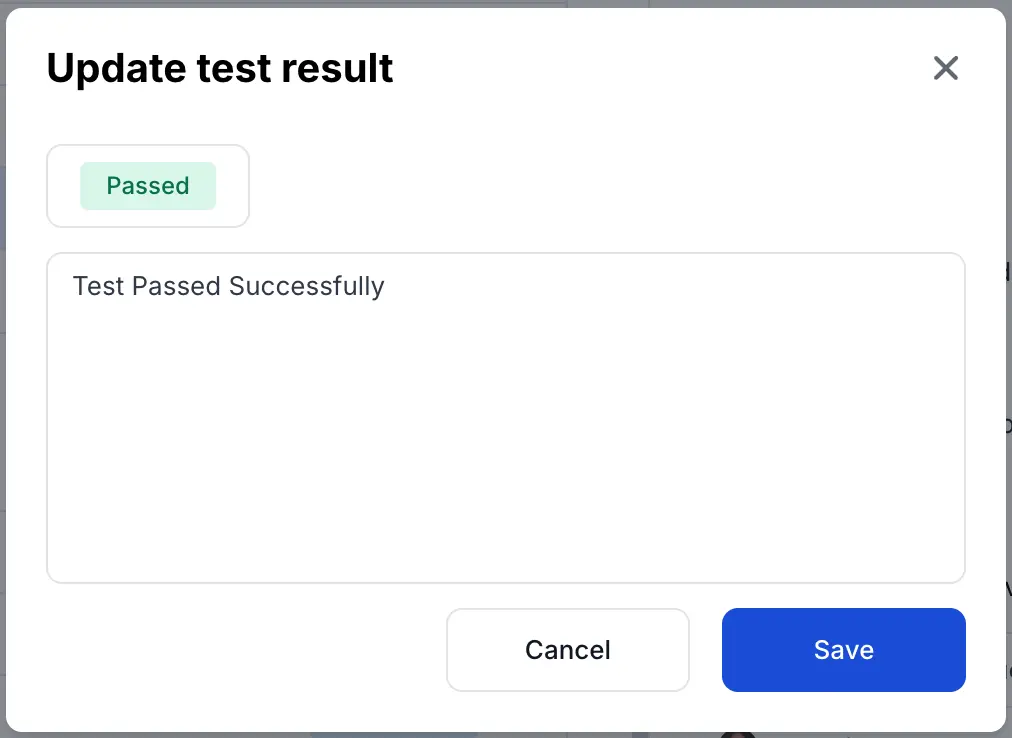This screenshot has height=738, width=1012.
Task: Confirm the Passed result with Save
Action: coord(843,650)
